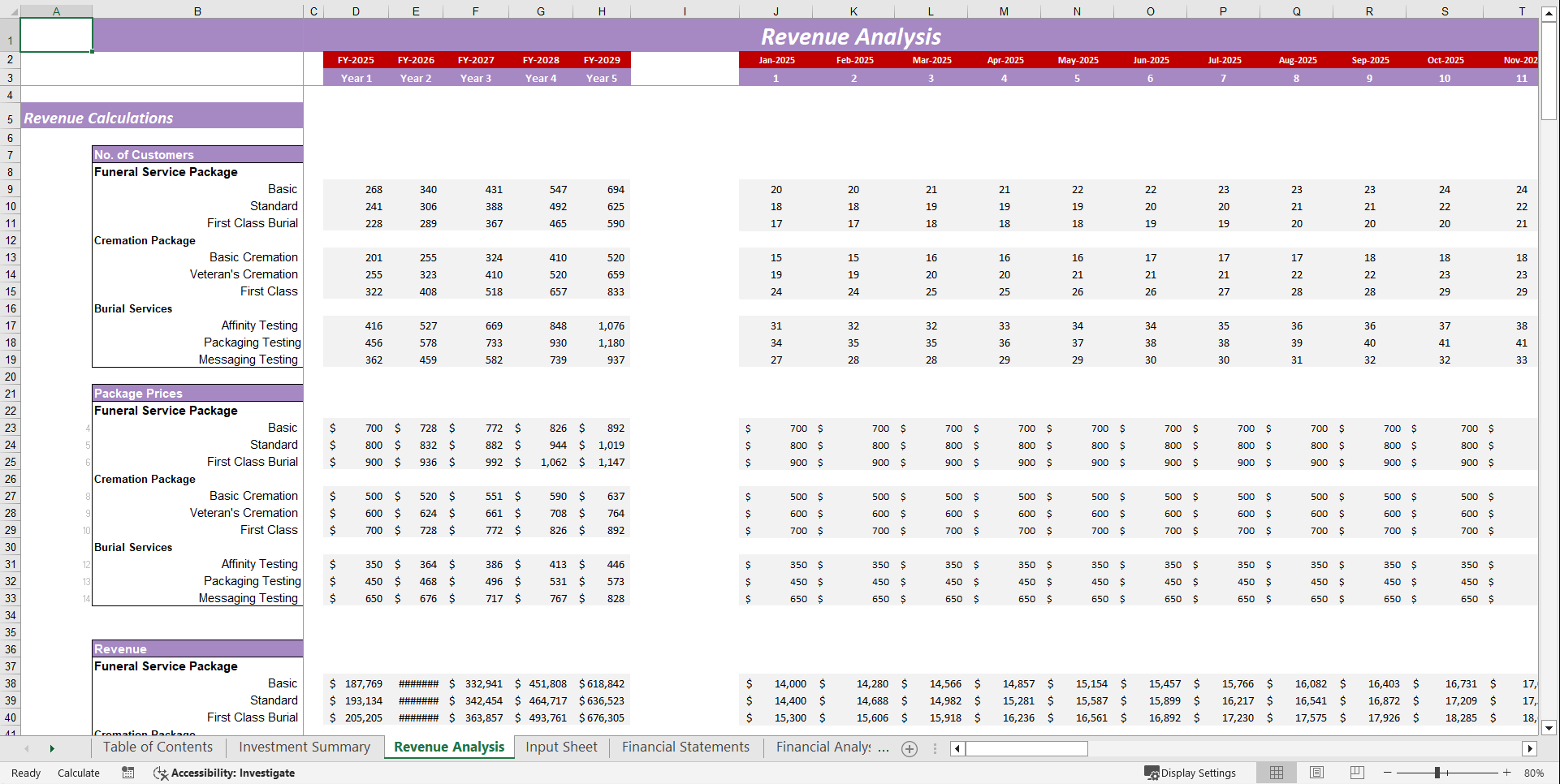Click the macro recording icon
1560x784 pixels.
point(127,773)
